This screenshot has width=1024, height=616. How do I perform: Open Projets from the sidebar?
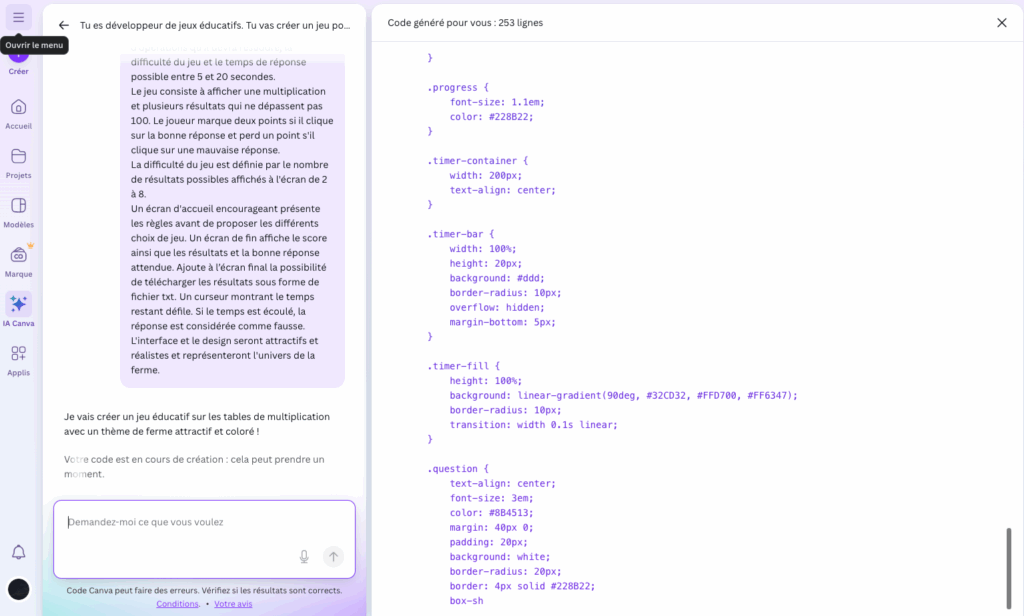pos(18,163)
